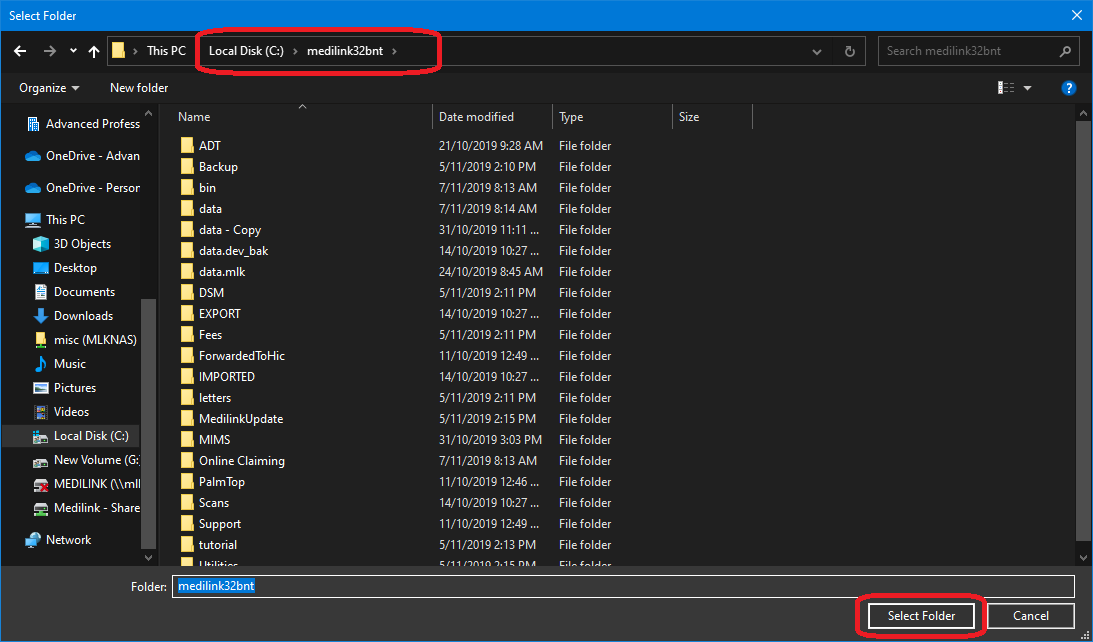The image size is (1093, 642).
Task: Open OneDrive - Advan in sidebar
Action: pos(82,155)
